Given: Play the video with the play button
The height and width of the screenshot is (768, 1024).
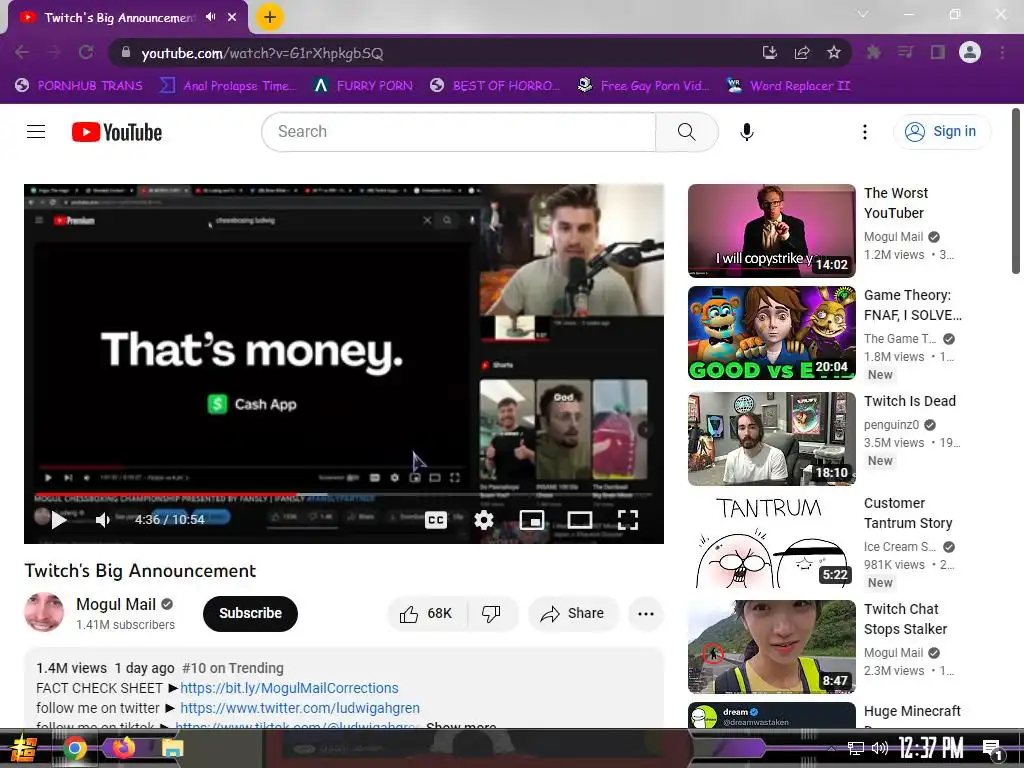Looking at the screenshot, I should point(59,520).
